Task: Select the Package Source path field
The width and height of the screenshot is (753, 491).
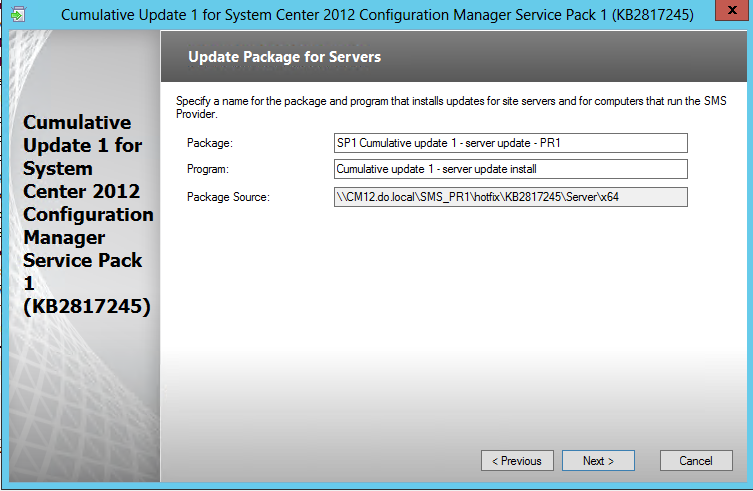Action: [510, 197]
